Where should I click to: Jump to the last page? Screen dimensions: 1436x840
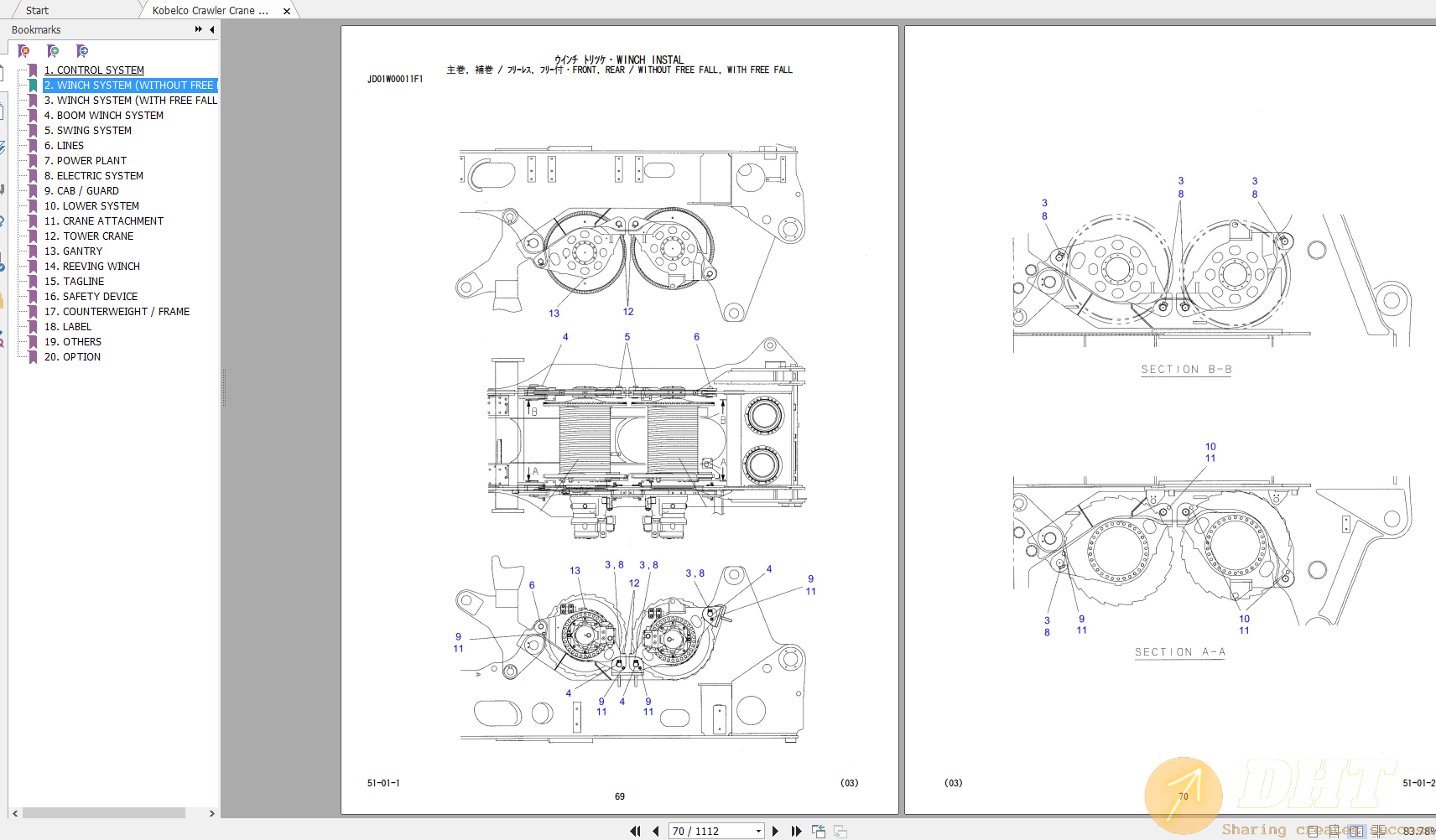coord(796,831)
